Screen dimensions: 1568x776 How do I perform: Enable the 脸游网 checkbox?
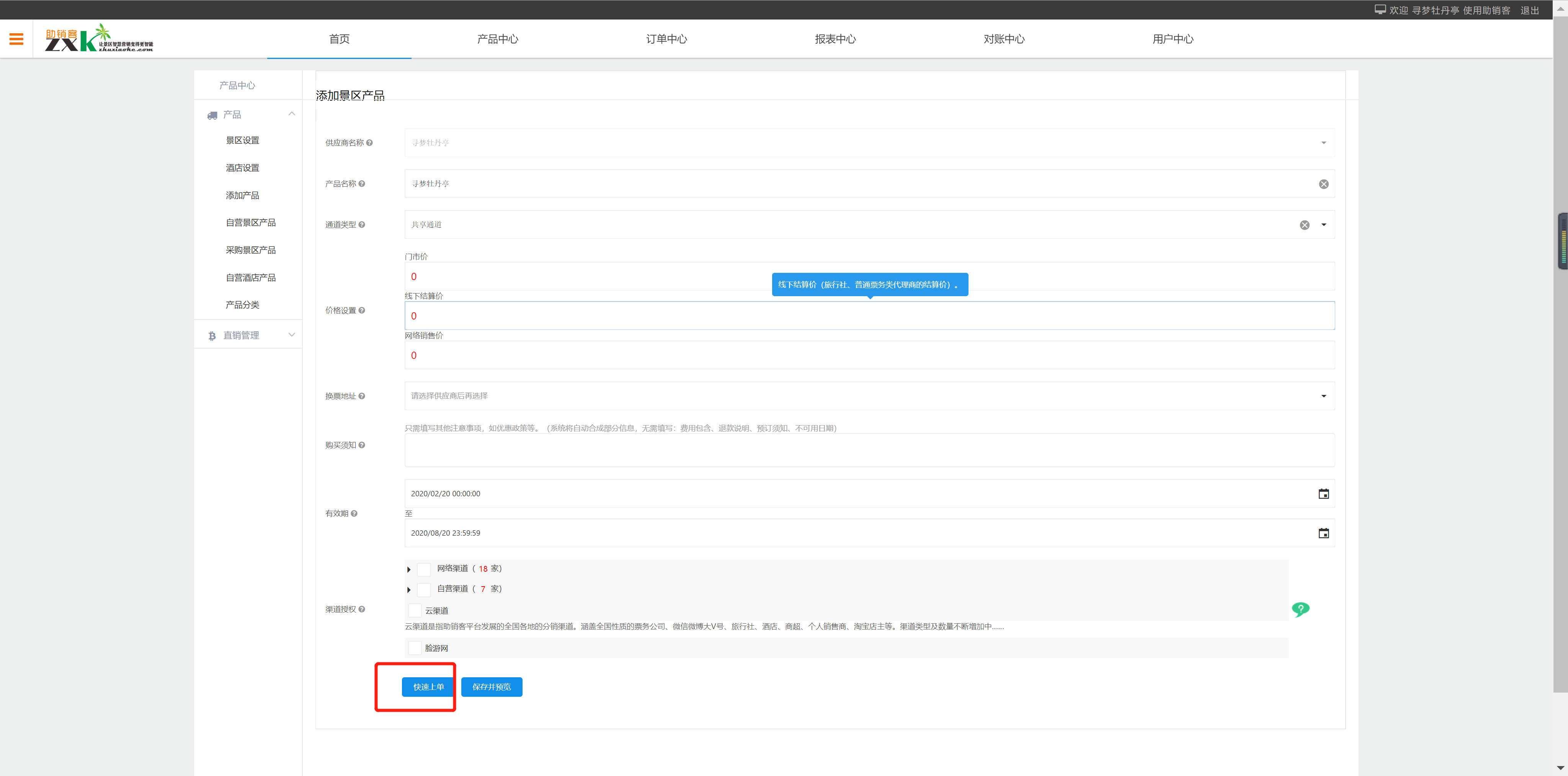(x=415, y=648)
